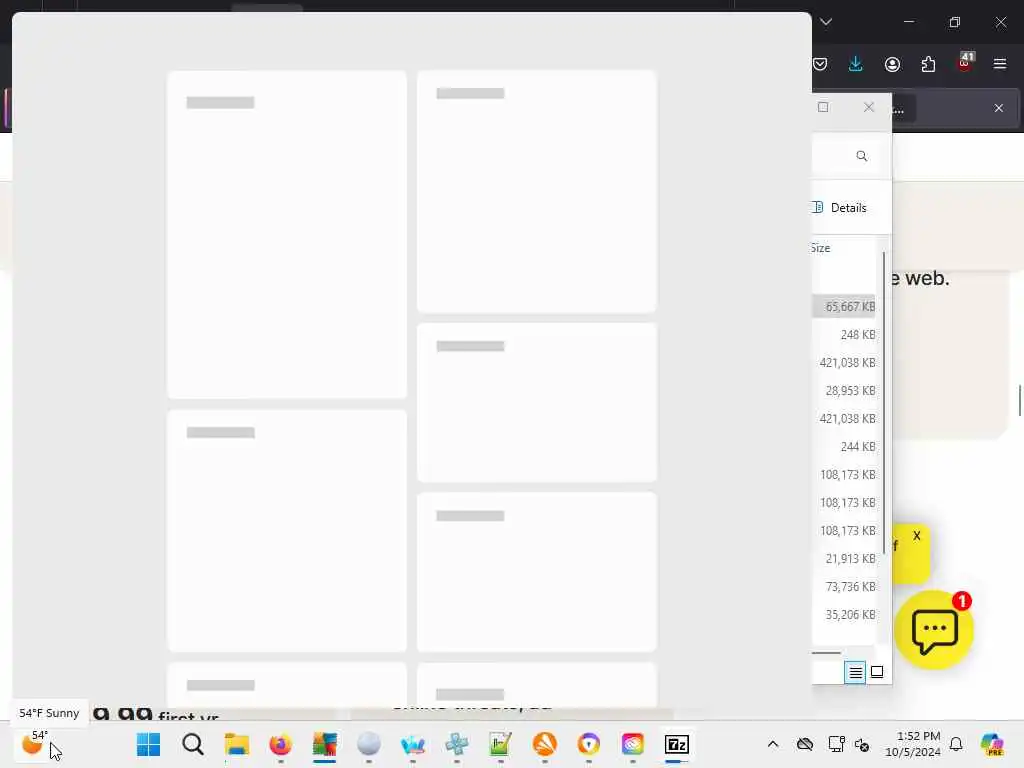Image resolution: width=1024 pixels, height=768 pixels.
Task: Open File Explorer from the taskbar
Action: tap(236, 744)
